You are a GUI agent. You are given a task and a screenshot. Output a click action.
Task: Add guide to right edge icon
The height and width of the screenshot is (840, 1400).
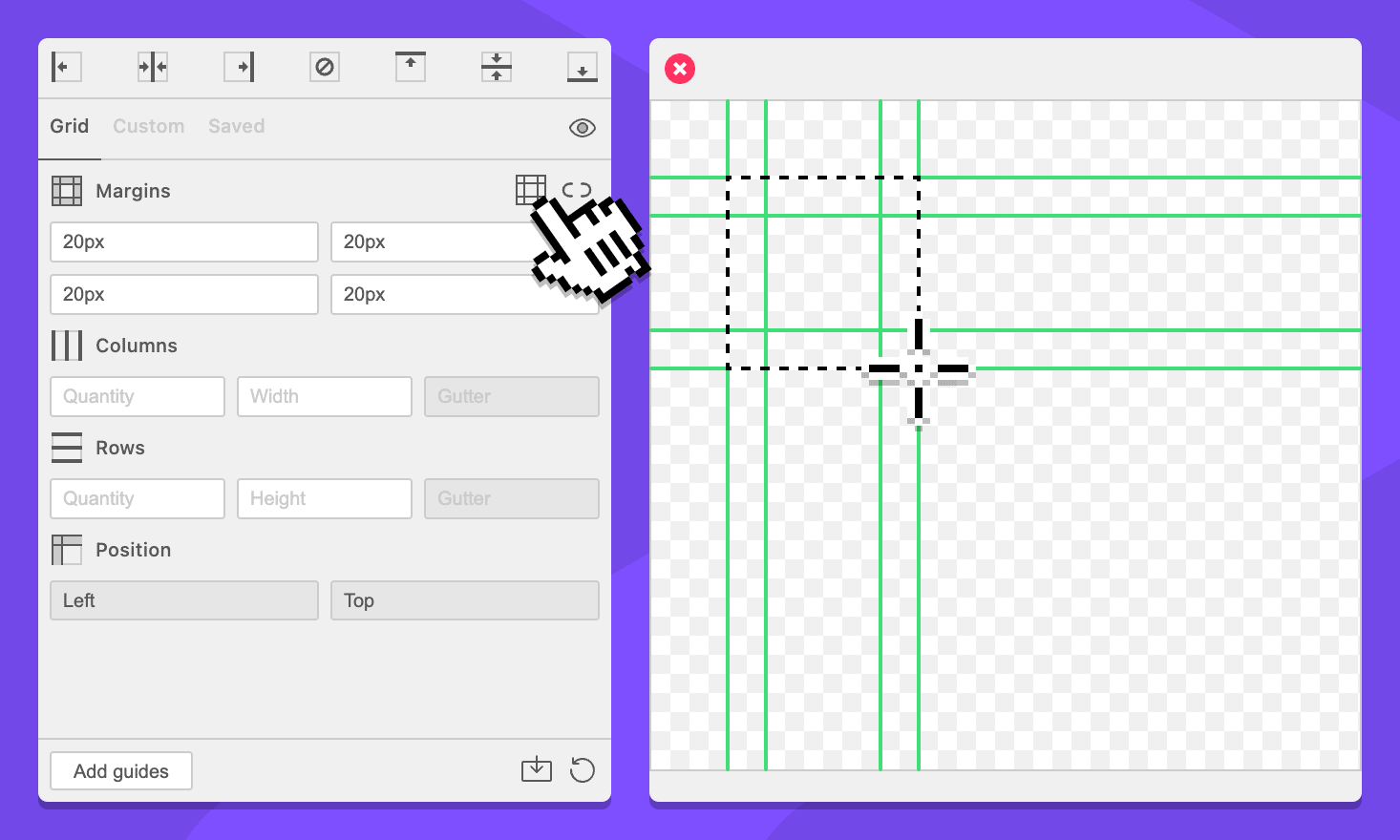[239, 67]
